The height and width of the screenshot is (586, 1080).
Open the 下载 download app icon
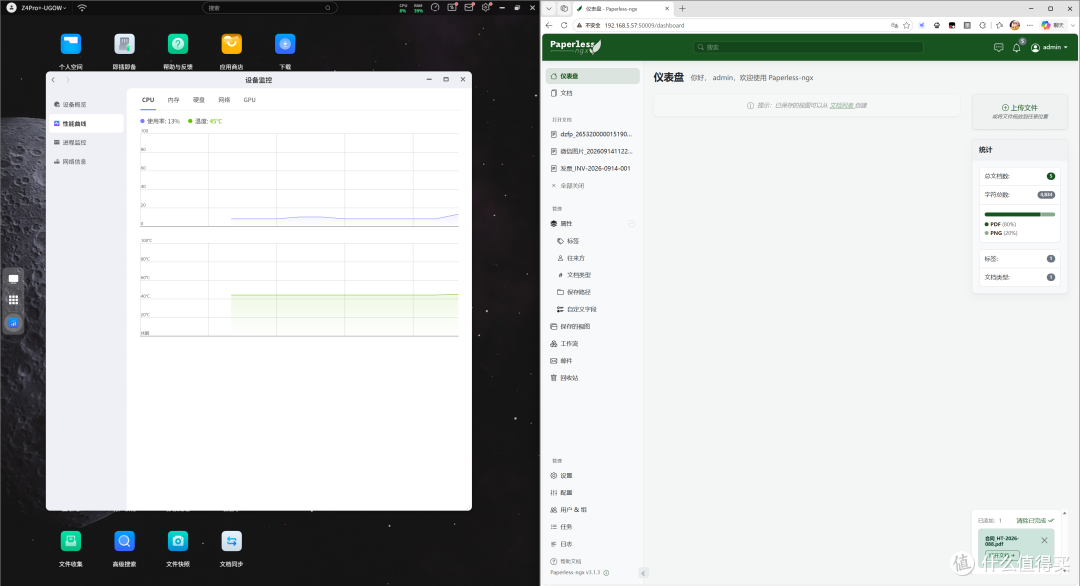click(285, 45)
